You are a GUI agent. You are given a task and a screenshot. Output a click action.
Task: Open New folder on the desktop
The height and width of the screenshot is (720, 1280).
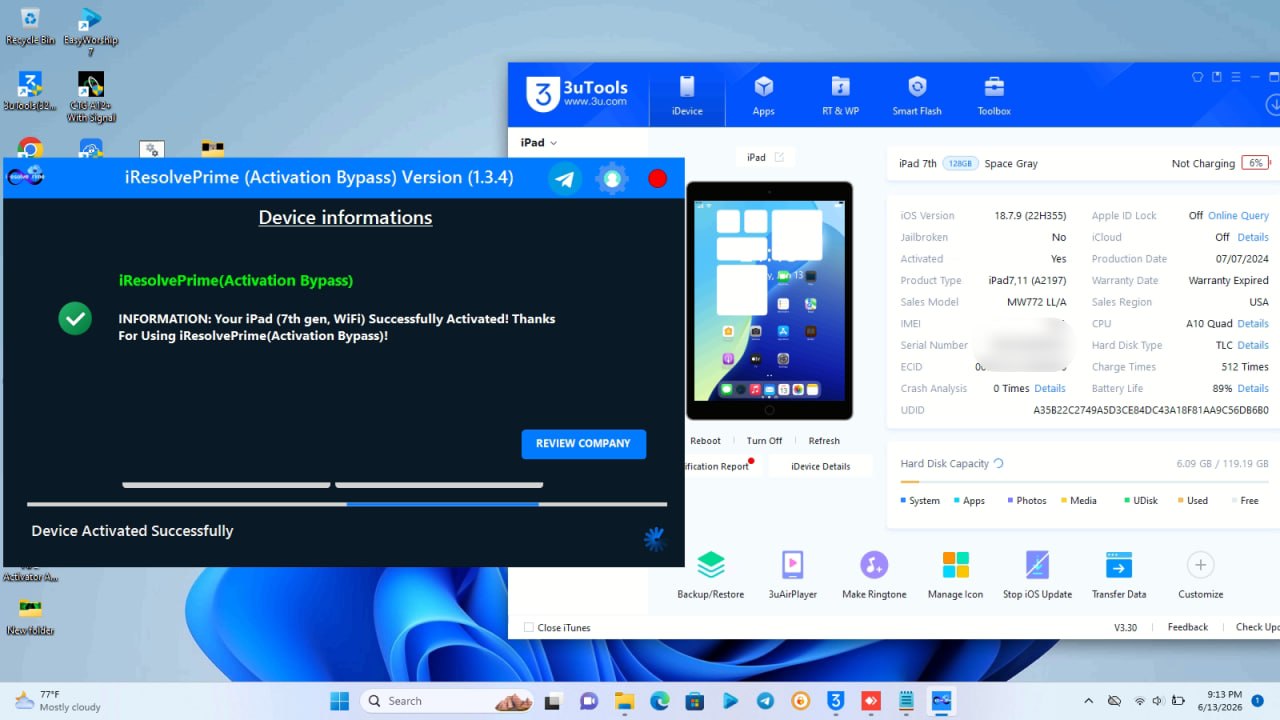(30, 617)
